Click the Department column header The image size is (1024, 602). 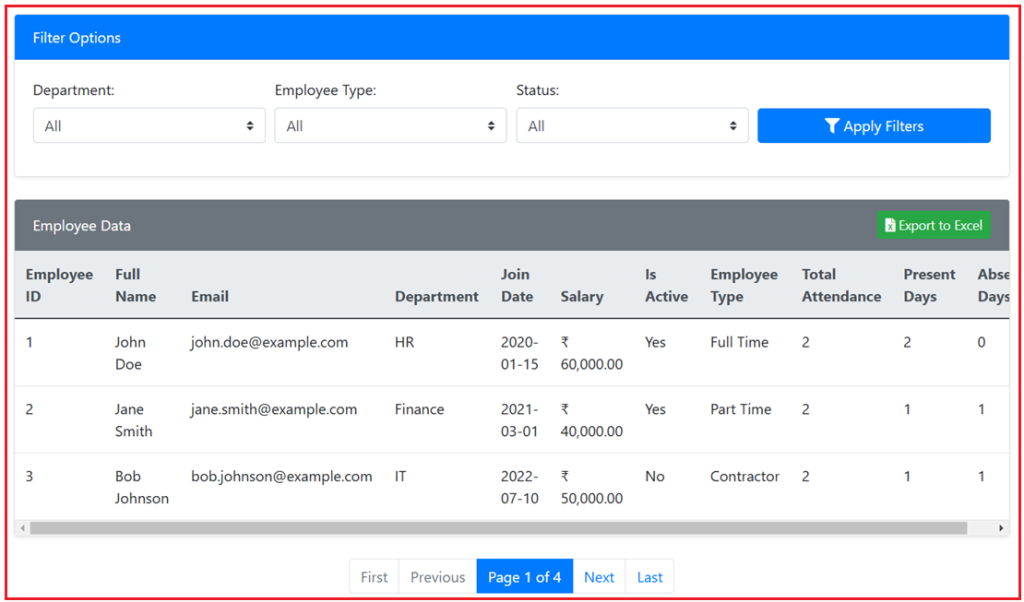[436, 296]
